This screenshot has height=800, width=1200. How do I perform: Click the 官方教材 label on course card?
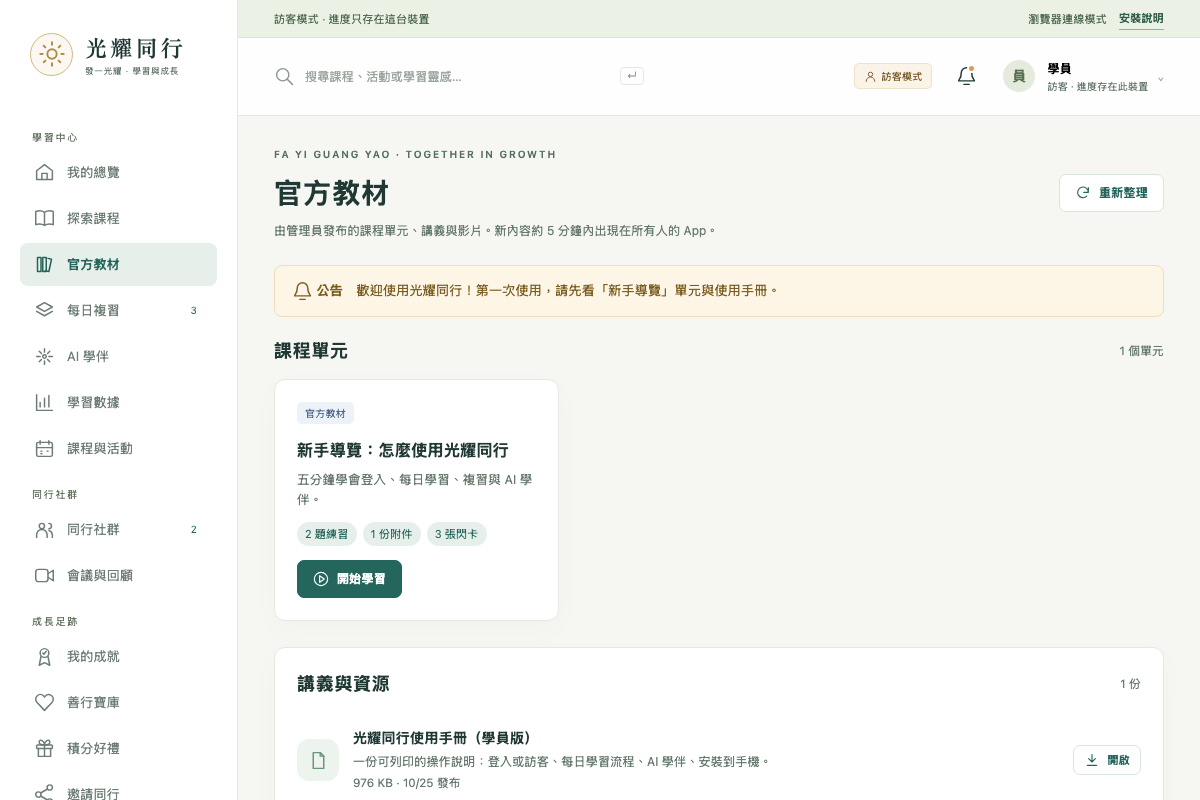point(325,413)
